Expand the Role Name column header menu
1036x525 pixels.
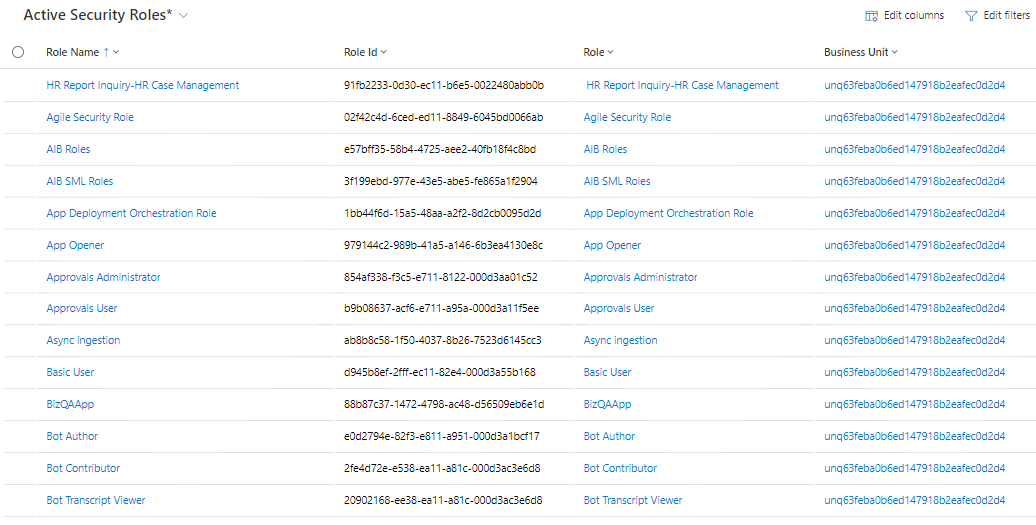pos(117,52)
